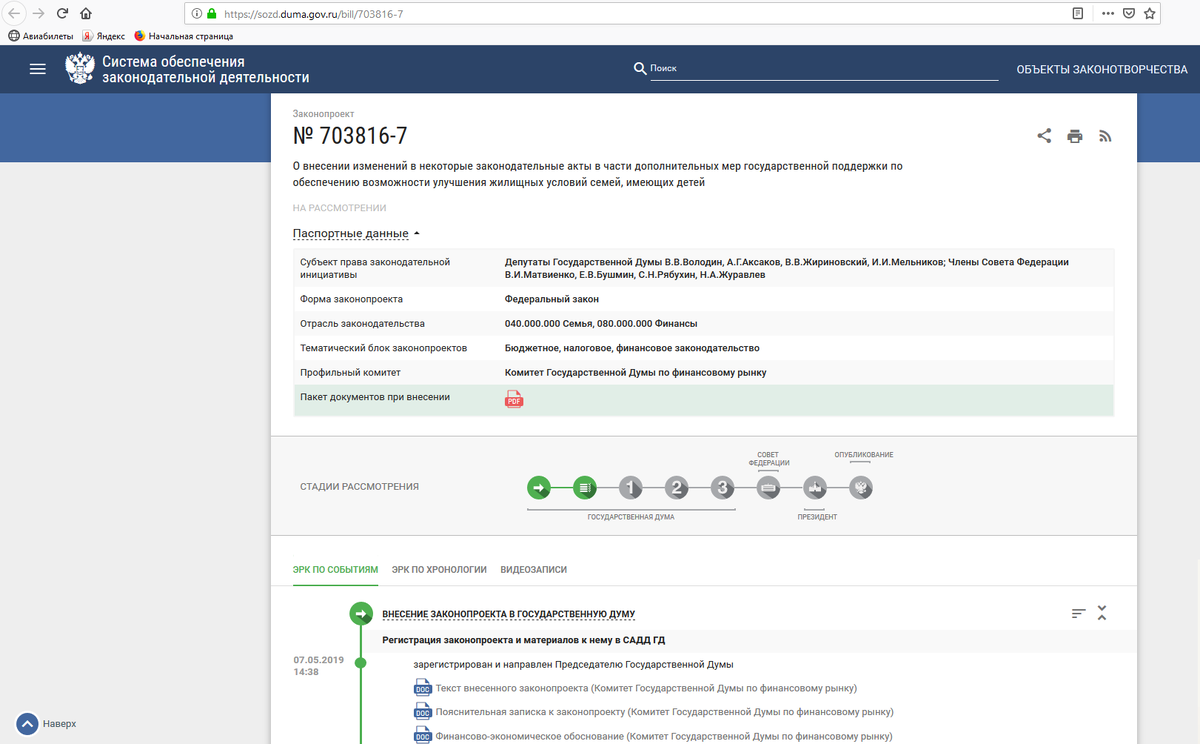The image size is (1200, 744).
Task: Go back with the browser back arrow
Action: [x=14, y=14]
